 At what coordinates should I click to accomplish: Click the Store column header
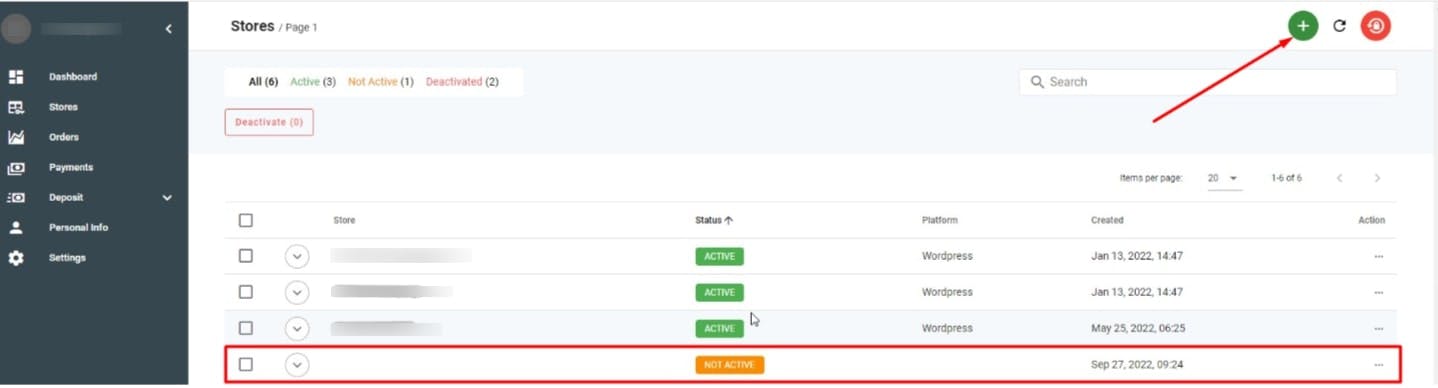point(344,220)
